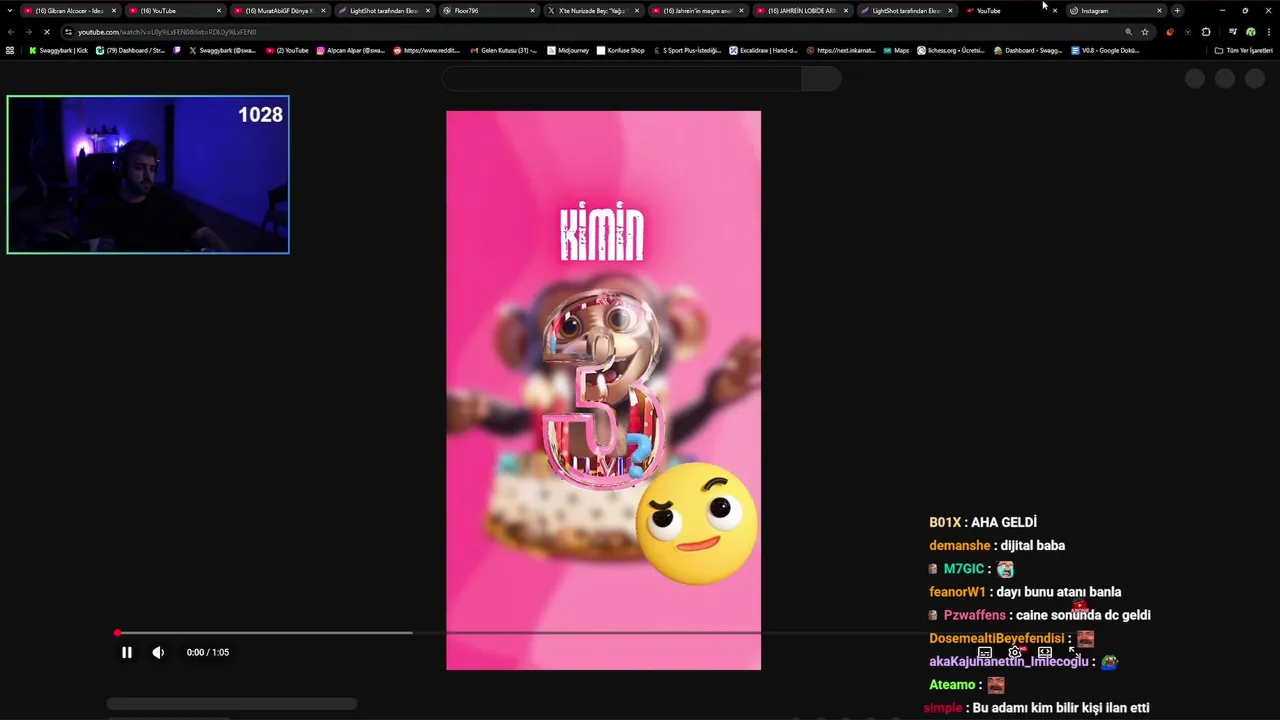The height and width of the screenshot is (720, 1280).
Task: Open the Midjourney bookmark
Action: coord(569,50)
